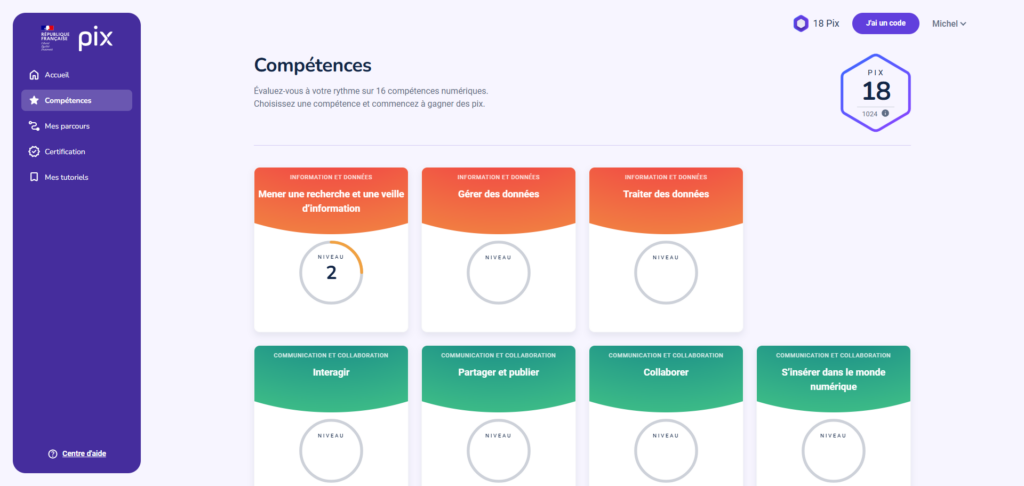Click the info icon below 1024
Screen dimensions: 1024x486
[x=885, y=113]
